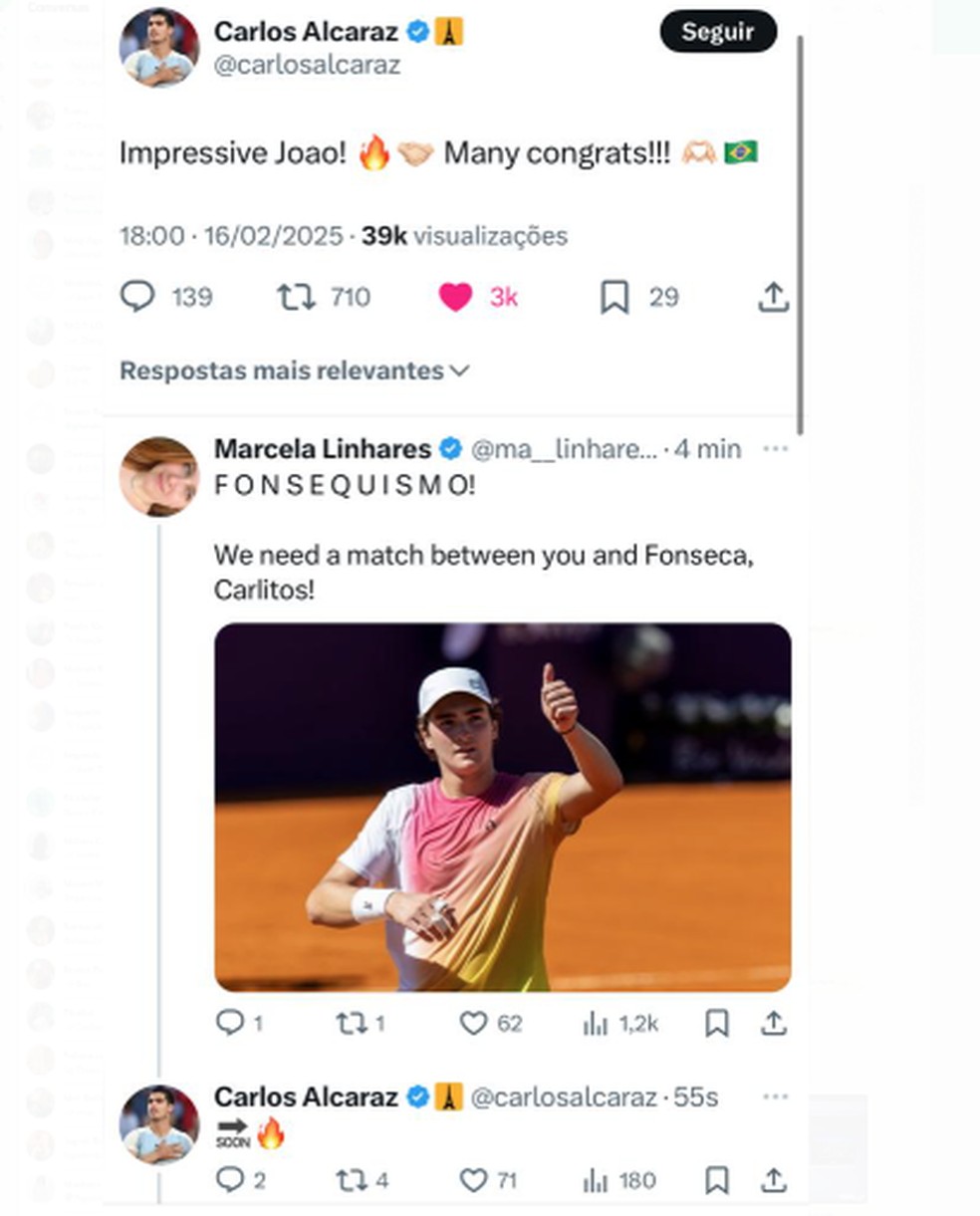Unlike the main tweet with pink heart

pyautogui.click(x=456, y=297)
